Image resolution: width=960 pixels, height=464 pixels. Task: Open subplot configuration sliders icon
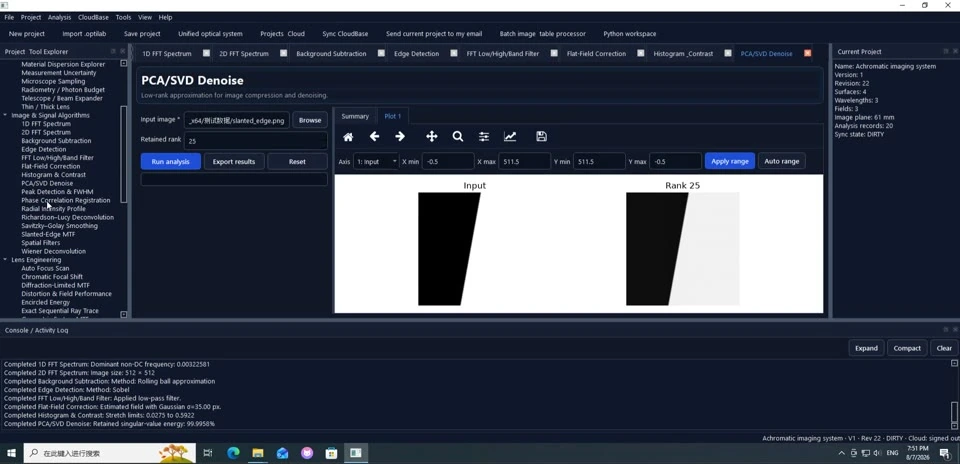[484, 137]
